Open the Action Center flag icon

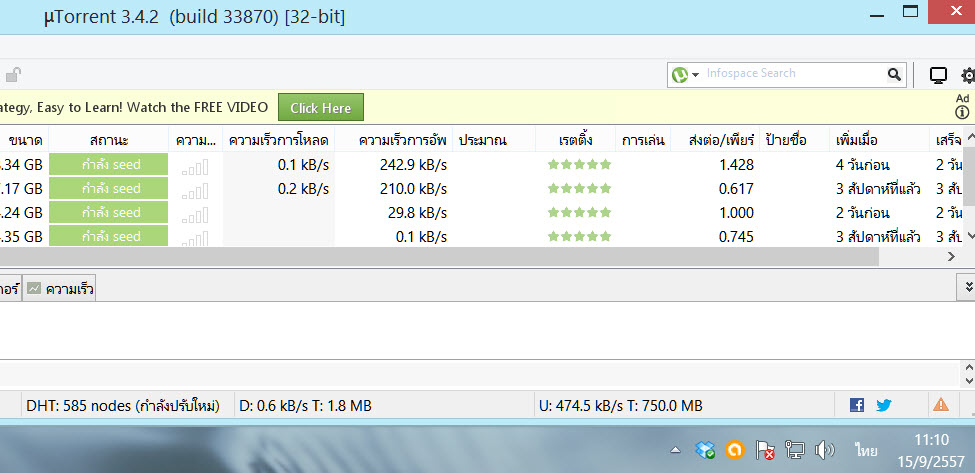tap(765, 450)
